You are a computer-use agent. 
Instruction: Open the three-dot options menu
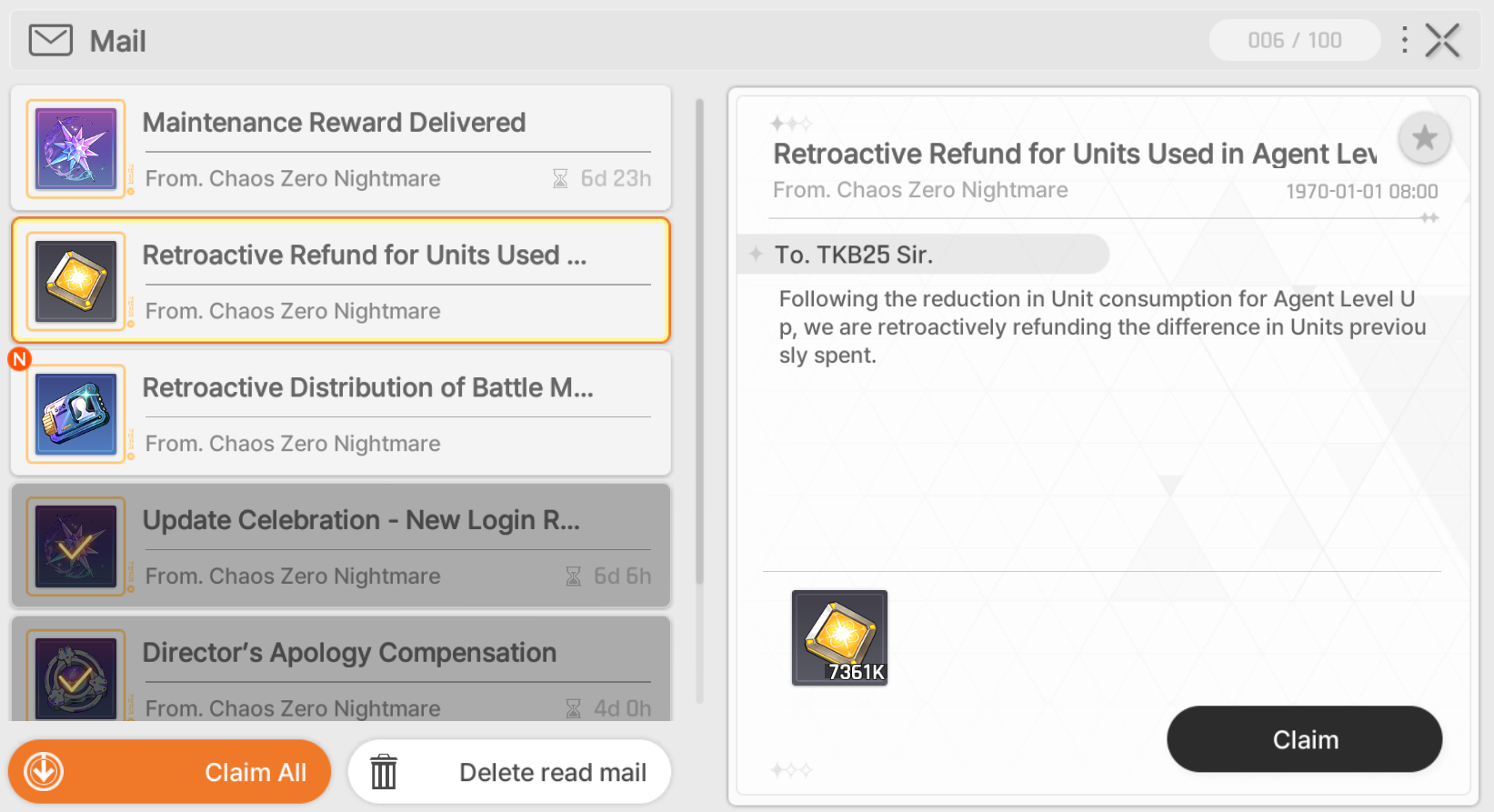point(1405,40)
